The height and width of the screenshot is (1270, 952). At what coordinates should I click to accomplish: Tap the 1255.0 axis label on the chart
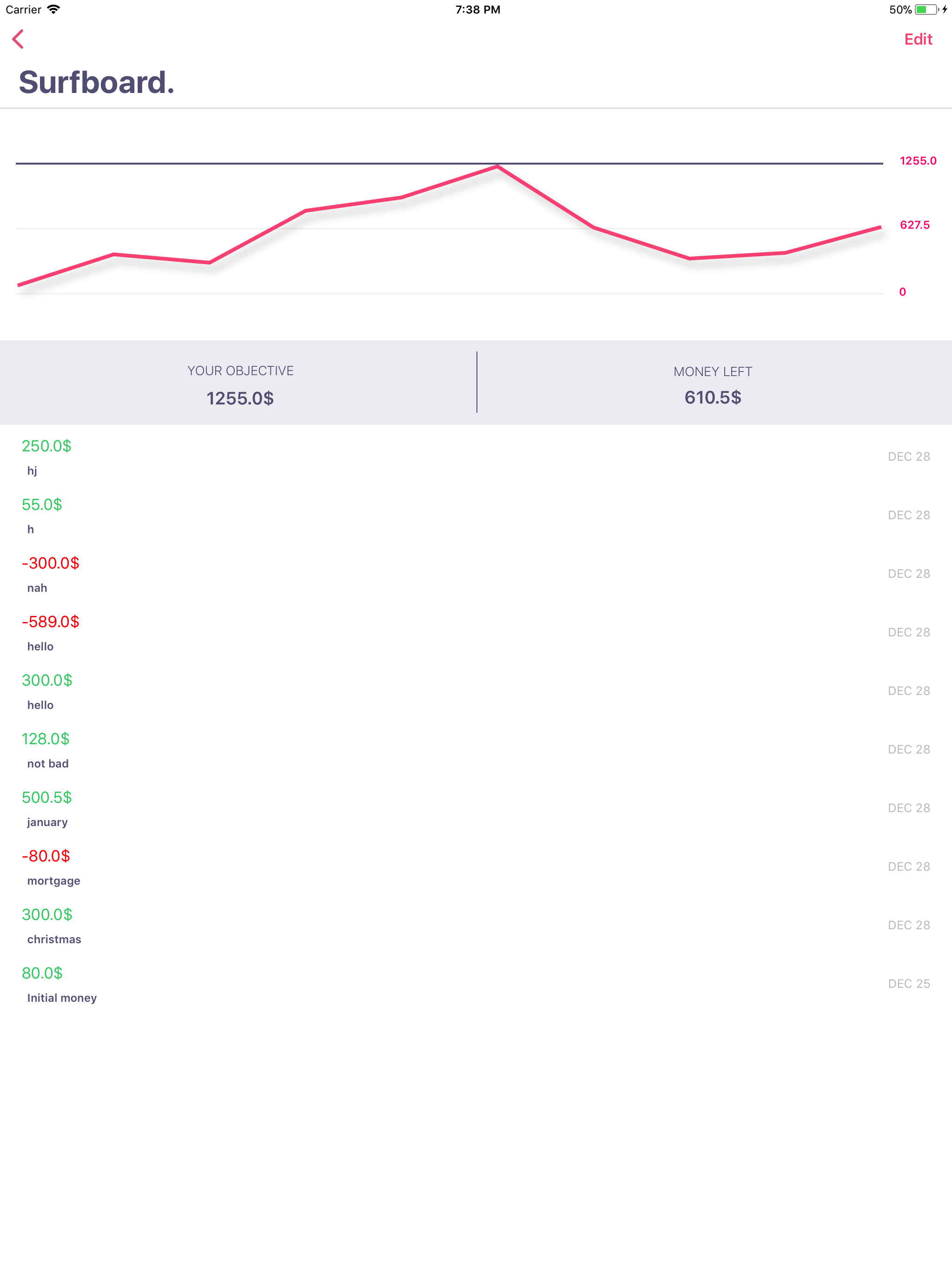pyautogui.click(x=916, y=161)
